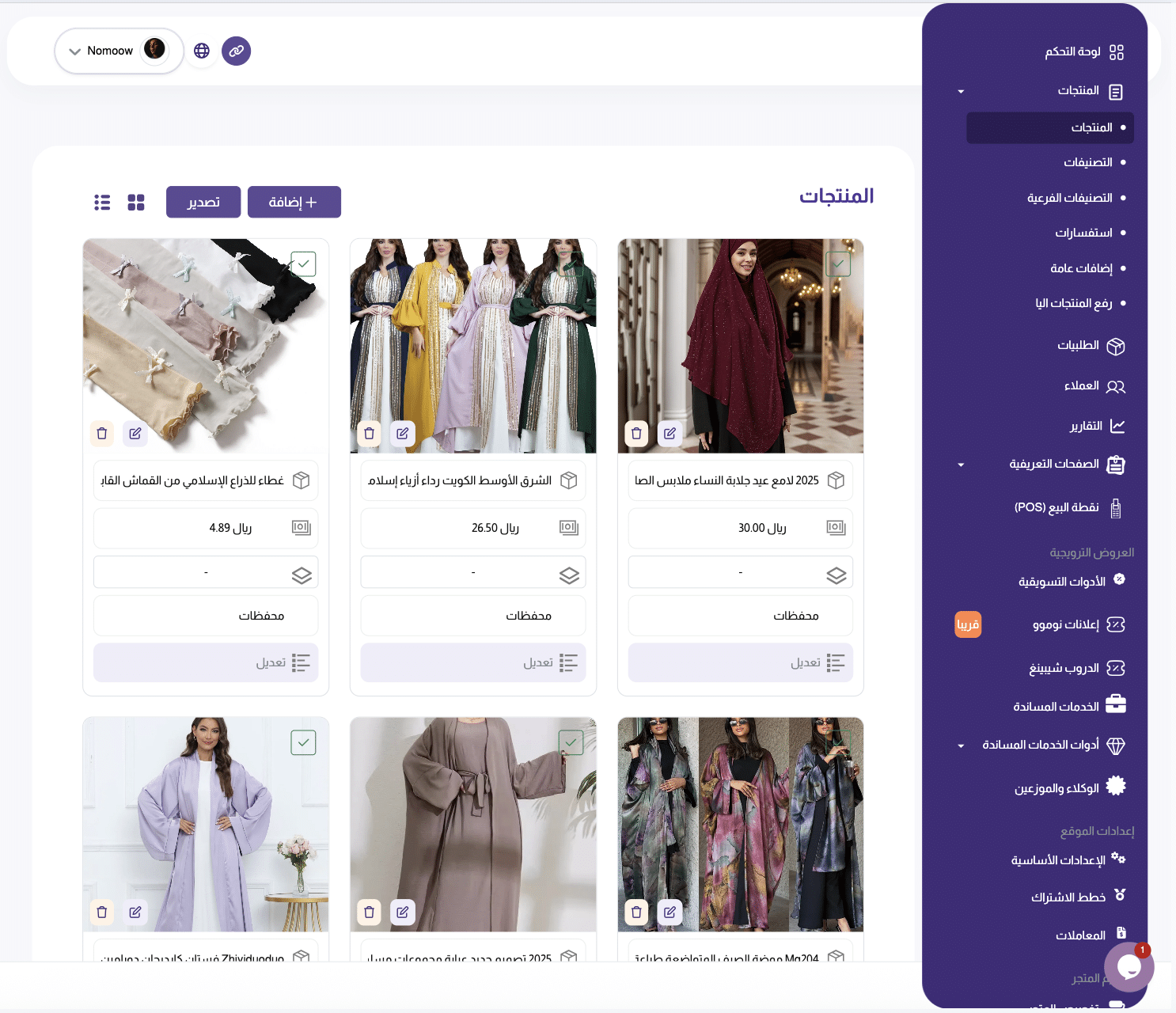Go to التصنيفات submenu item
This screenshot has width=1176, height=1013.
pos(1088,162)
